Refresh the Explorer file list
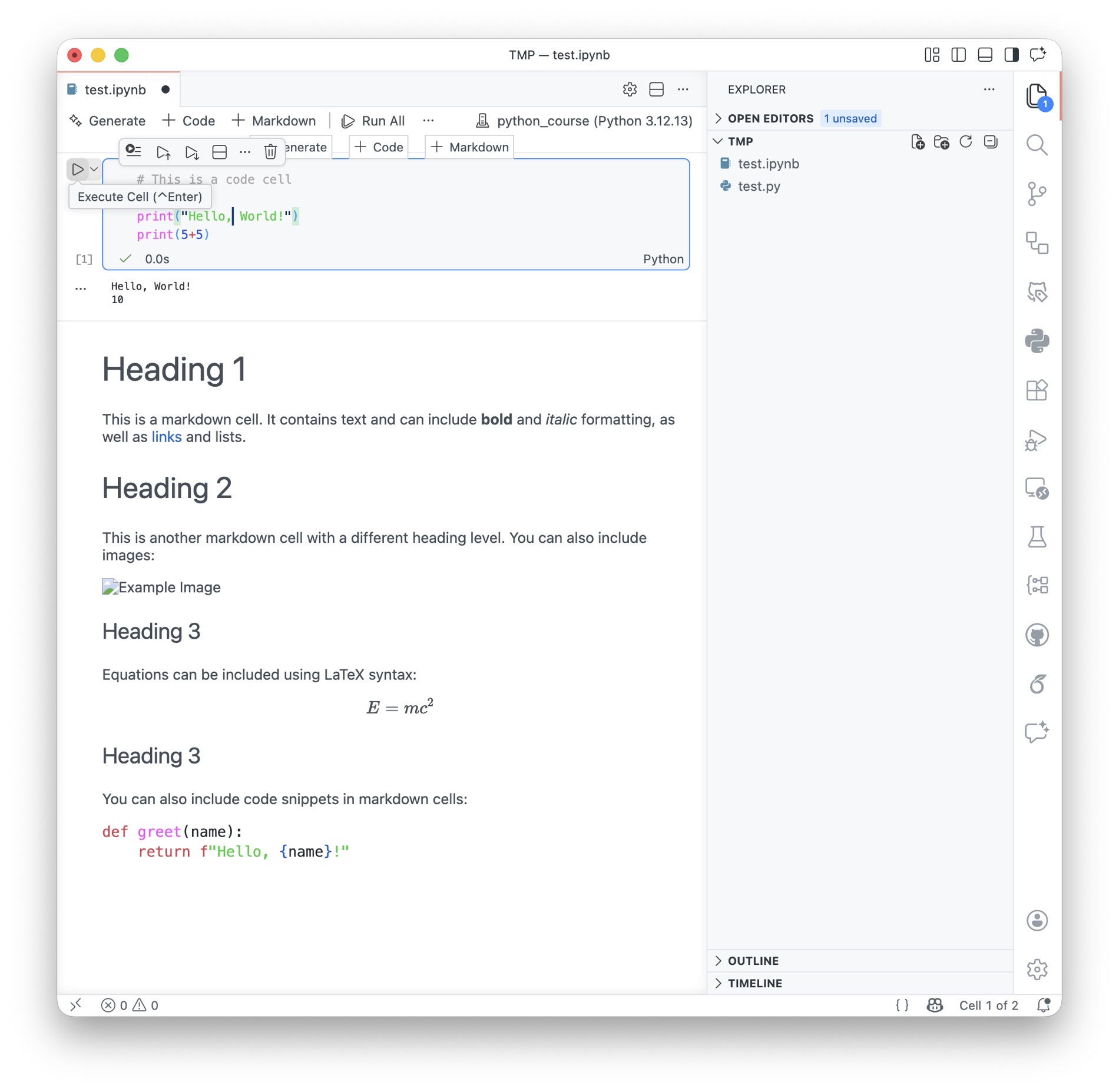 [965, 142]
